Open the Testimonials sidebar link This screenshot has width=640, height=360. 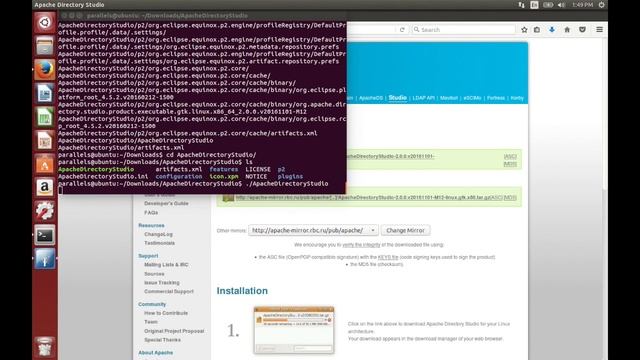(x=159, y=243)
